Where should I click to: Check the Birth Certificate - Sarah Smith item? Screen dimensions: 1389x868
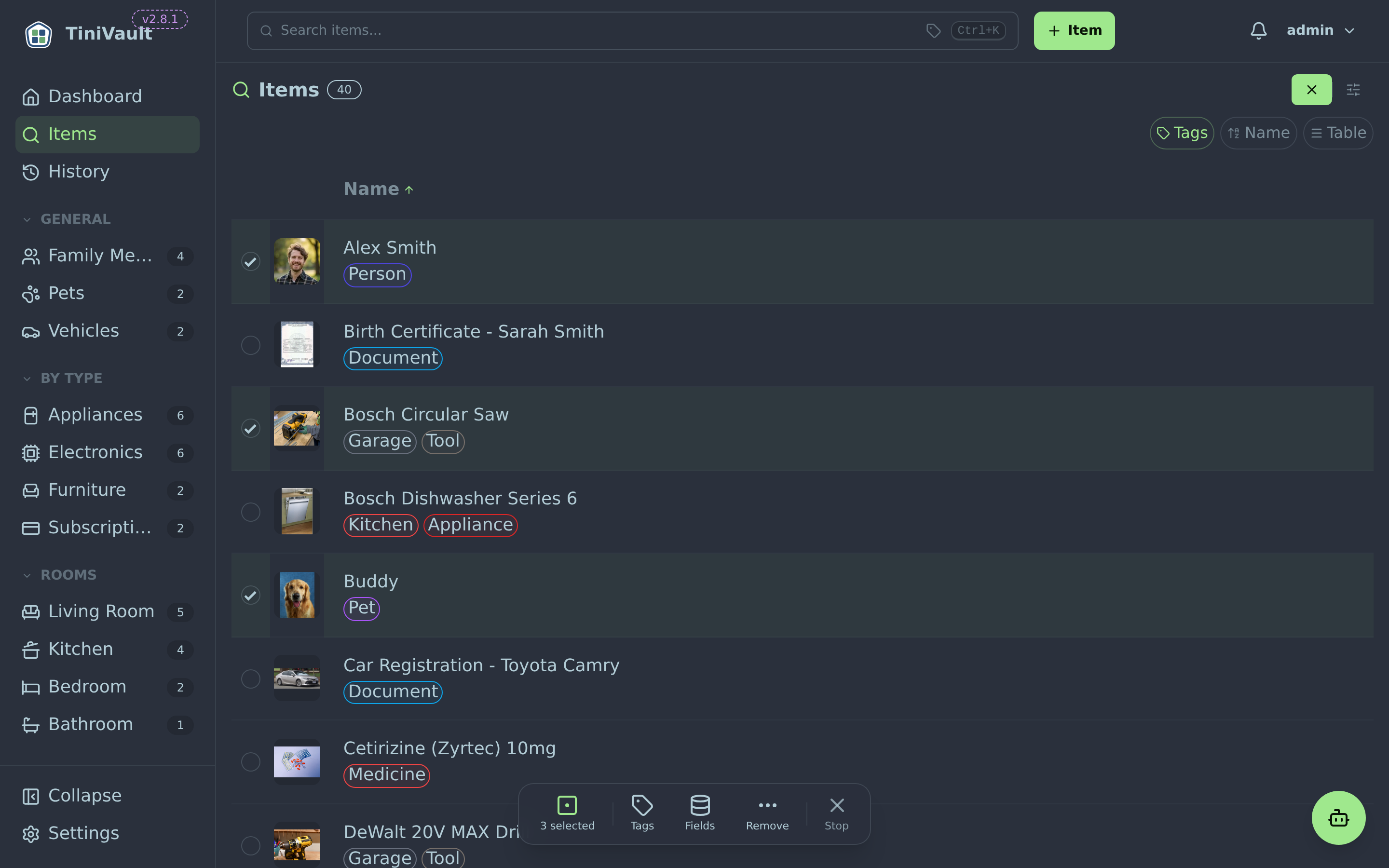(x=250, y=345)
